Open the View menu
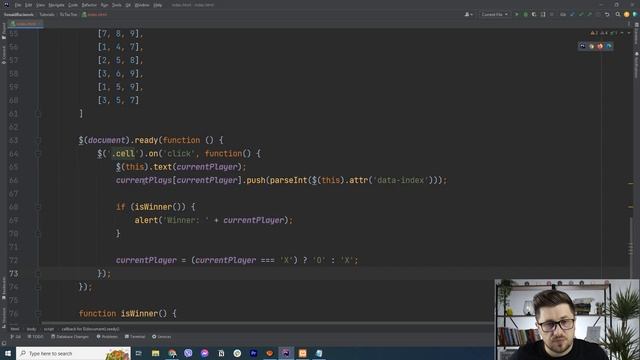Screen dimensions: 640x360 point(40,5)
